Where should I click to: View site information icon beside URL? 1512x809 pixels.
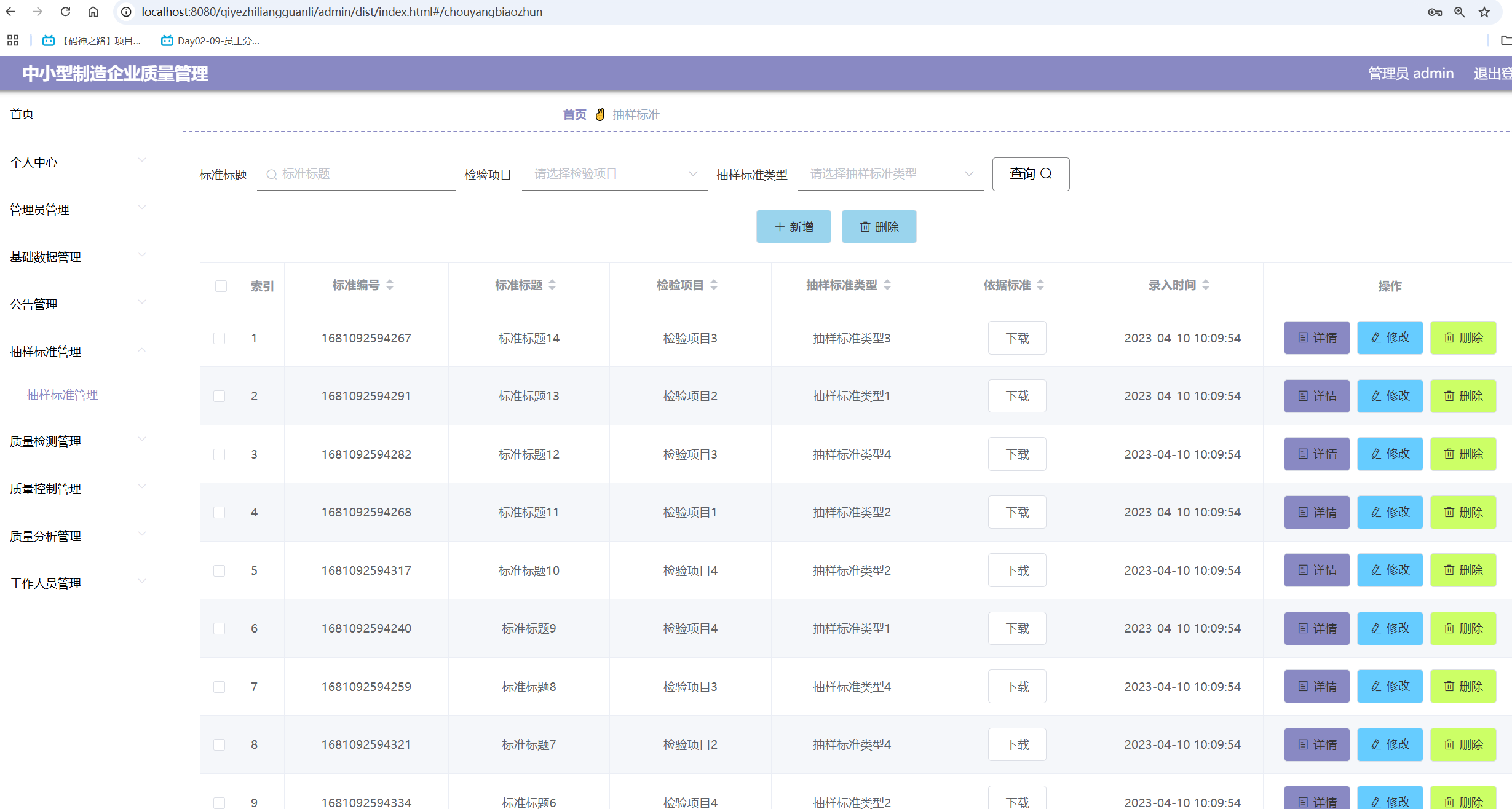(x=126, y=12)
